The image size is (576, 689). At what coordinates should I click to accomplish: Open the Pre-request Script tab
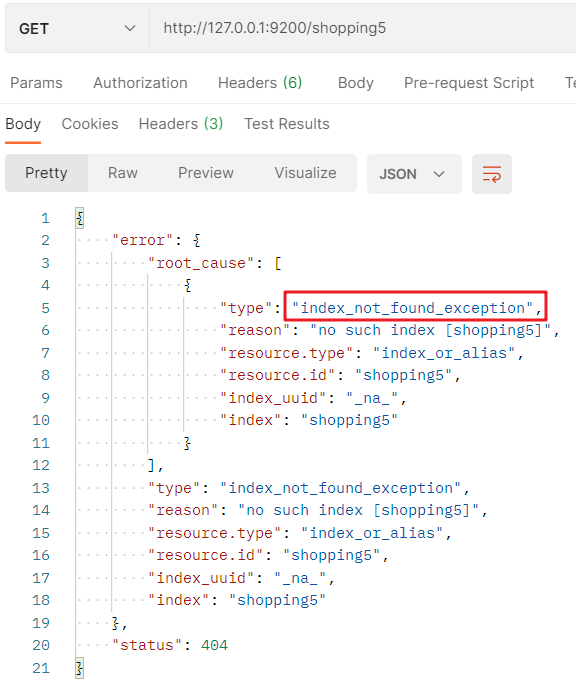[x=469, y=83]
